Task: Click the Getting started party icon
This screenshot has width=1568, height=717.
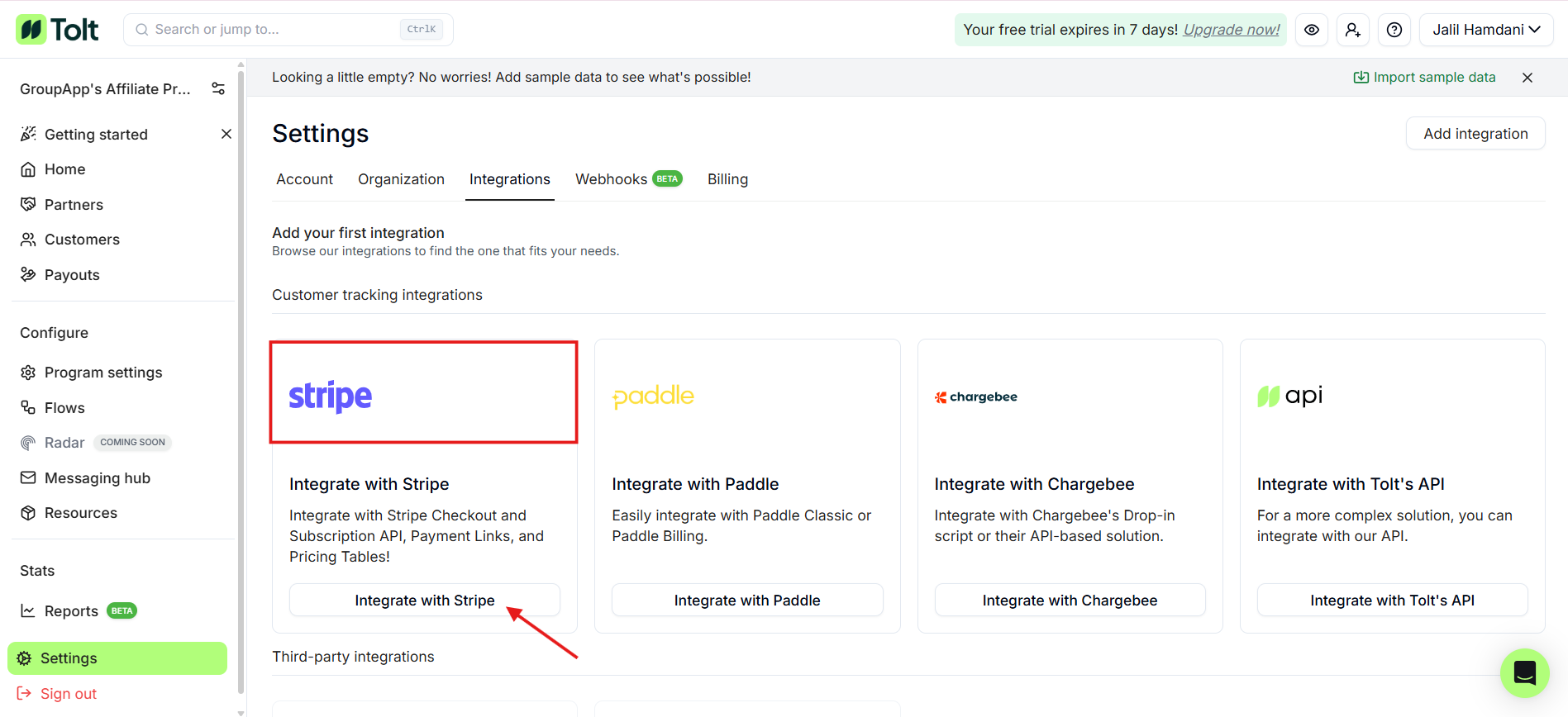Action: 28,134
